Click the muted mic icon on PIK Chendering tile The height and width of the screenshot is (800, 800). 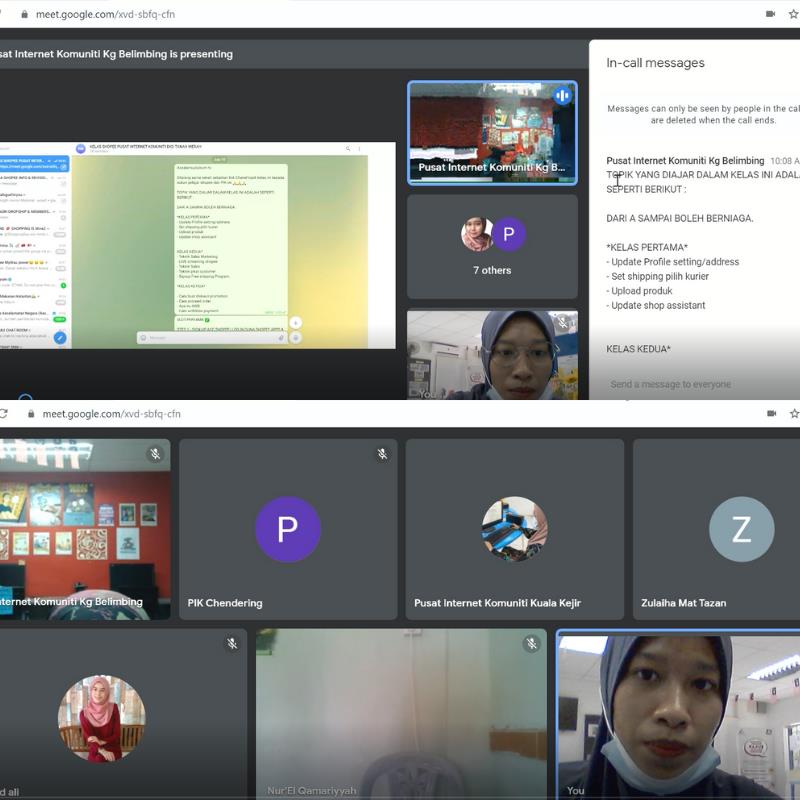click(382, 454)
